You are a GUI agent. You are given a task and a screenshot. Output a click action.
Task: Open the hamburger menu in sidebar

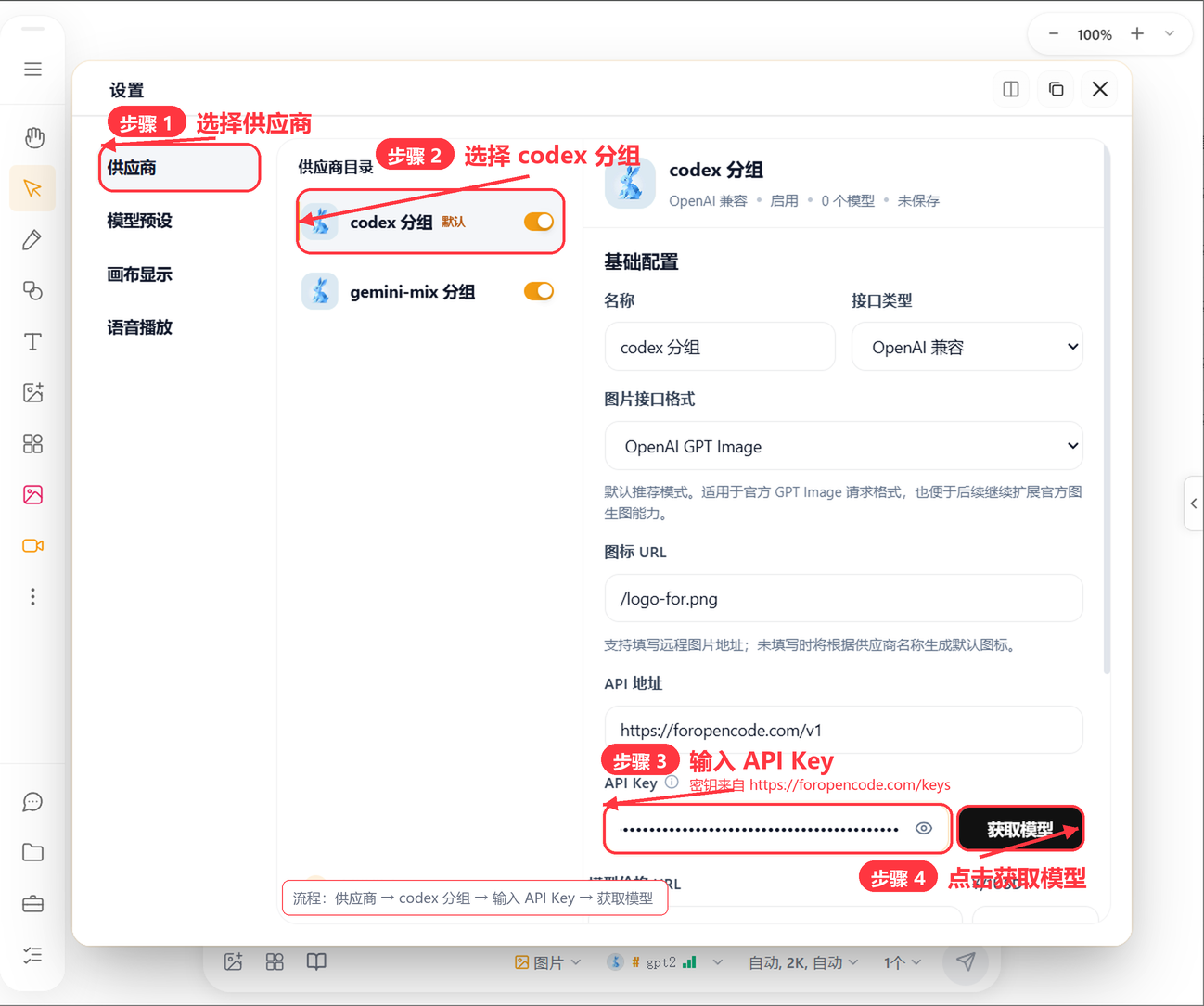[32, 69]
